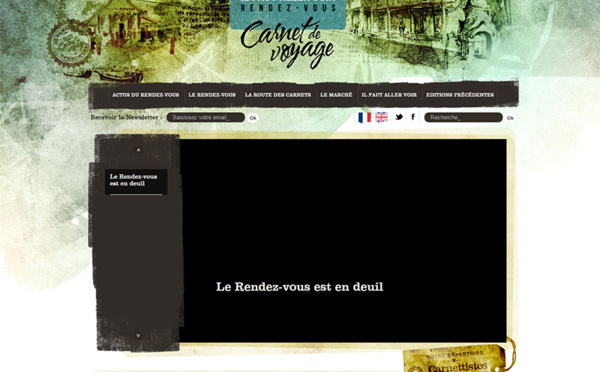The height and width of the screenshot is (372, 600).
Task: Submit search with Ok button
Action: [510, 118]
